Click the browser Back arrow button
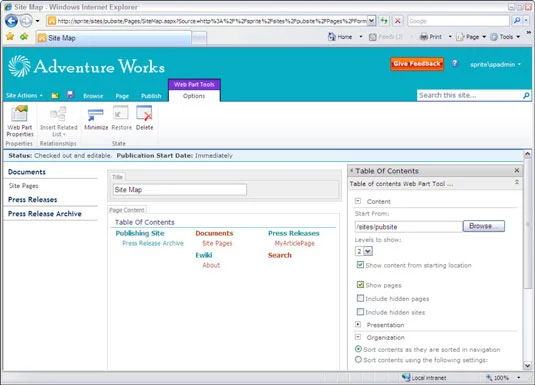This screenshot has height=385, width=535. point(11,21)
